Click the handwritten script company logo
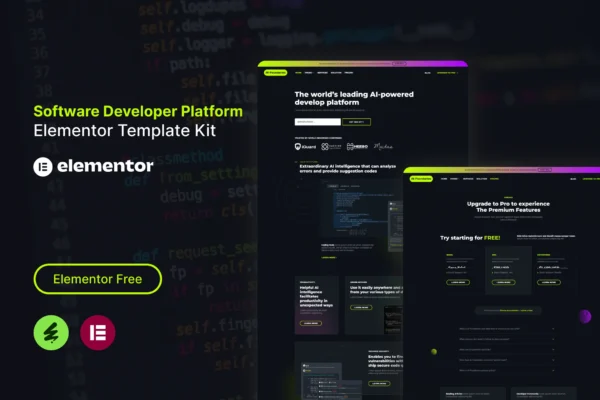This screenshot has height=400, width=600. 383,146
